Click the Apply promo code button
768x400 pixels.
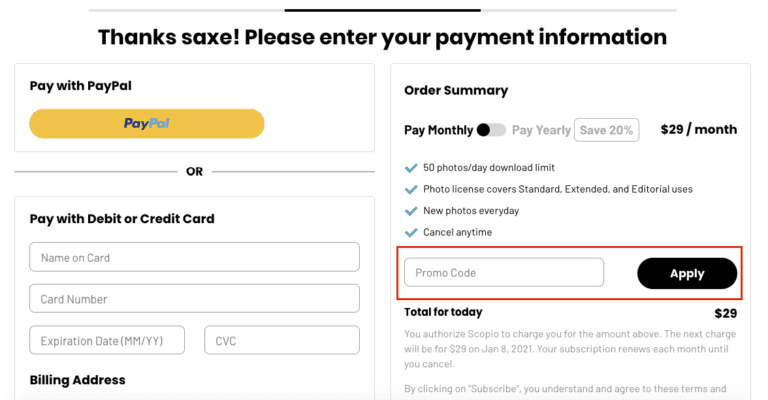pyautogui.click(x=687, y=273)
